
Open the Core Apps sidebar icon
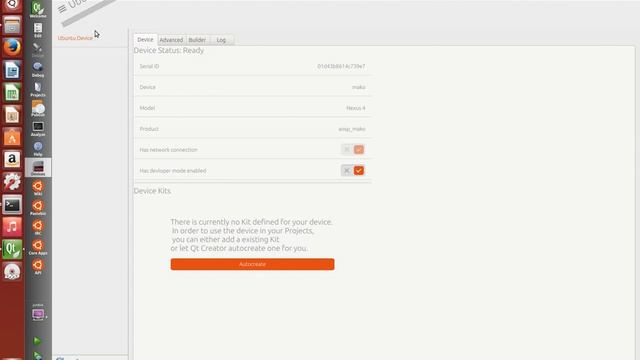[38, 247]
